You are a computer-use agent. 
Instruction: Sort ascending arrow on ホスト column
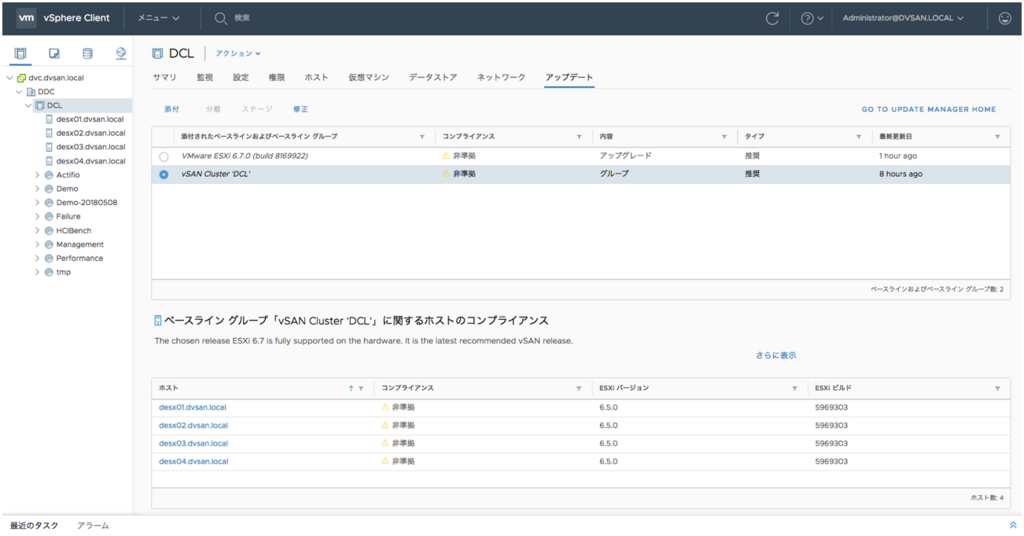coord(351,388)
